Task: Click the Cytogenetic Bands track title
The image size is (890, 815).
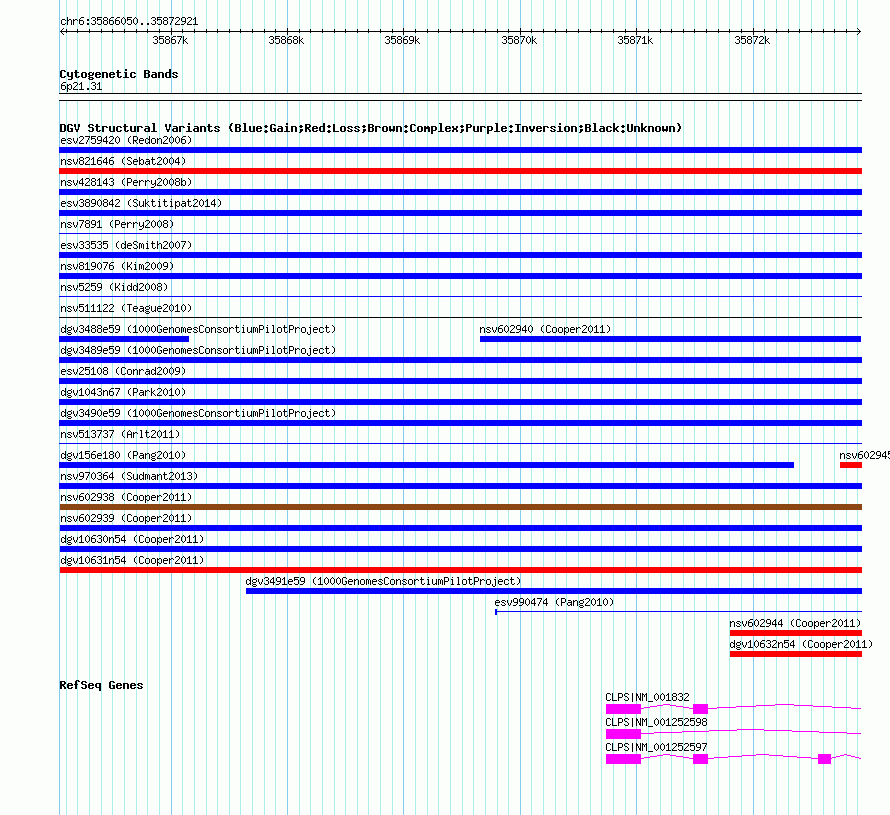Action: [x=119, y=74]
